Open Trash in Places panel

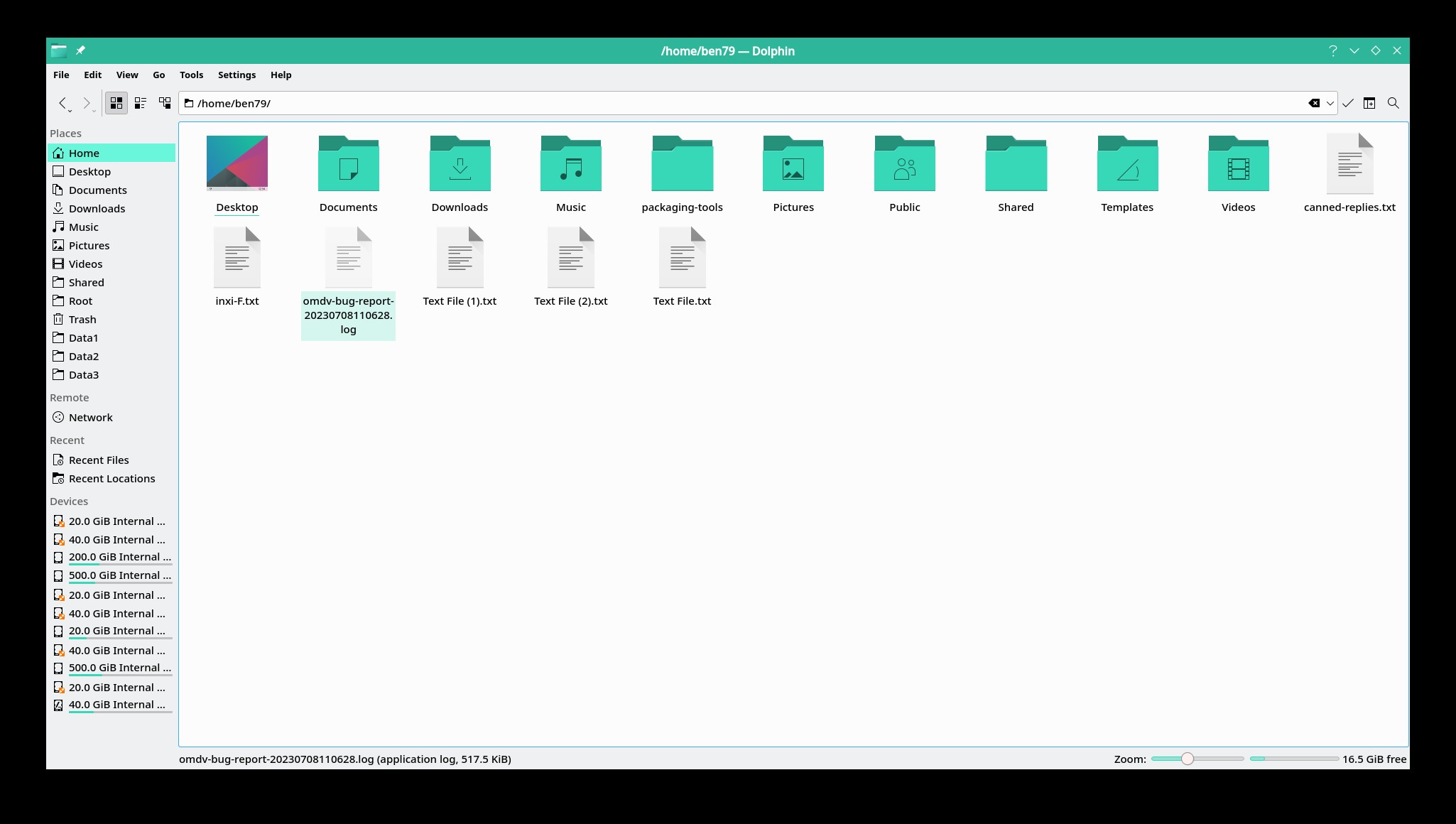pyautogui.click(x=82, y=320)
